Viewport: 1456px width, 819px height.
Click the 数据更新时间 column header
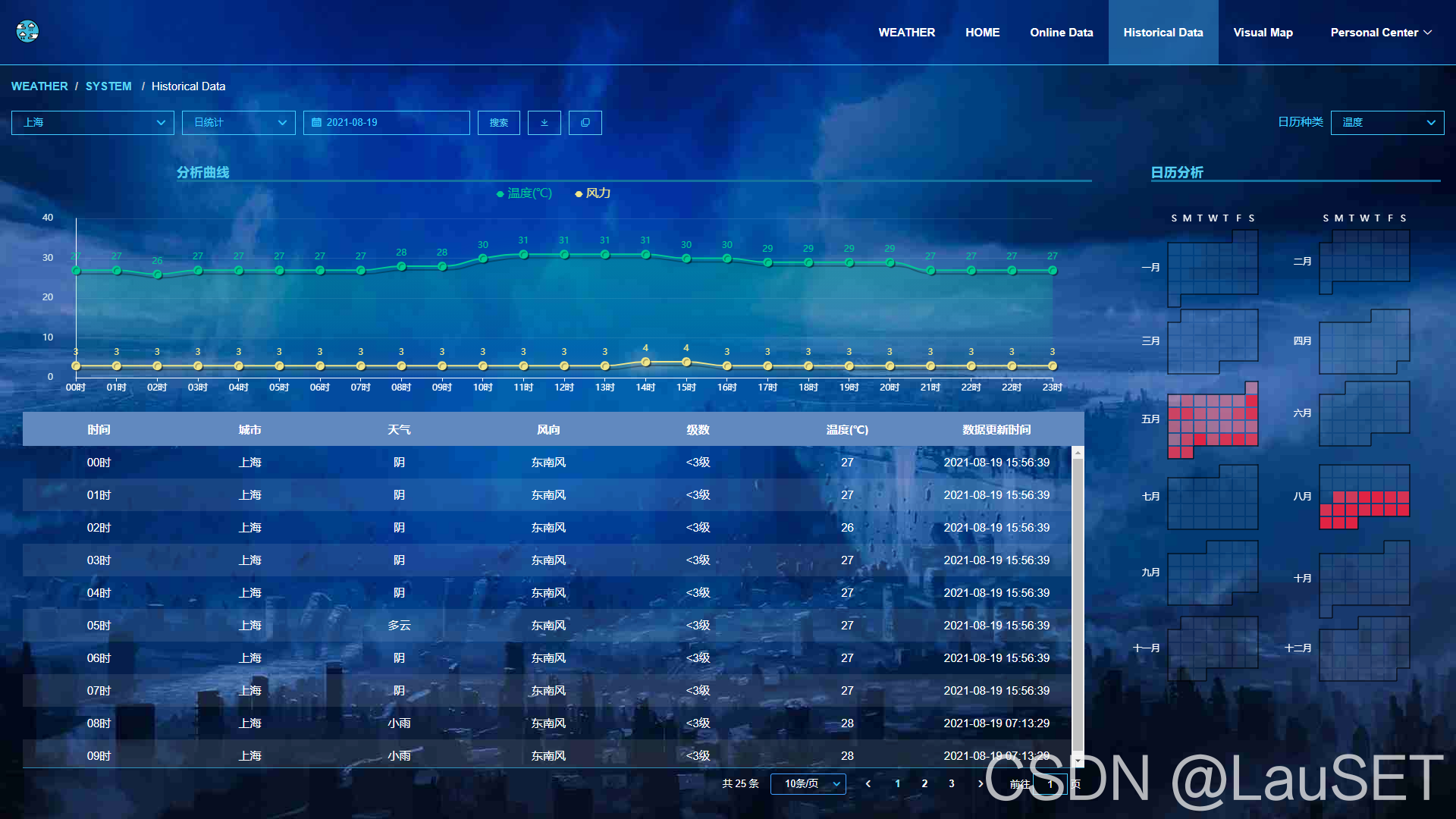click(996, 430)
